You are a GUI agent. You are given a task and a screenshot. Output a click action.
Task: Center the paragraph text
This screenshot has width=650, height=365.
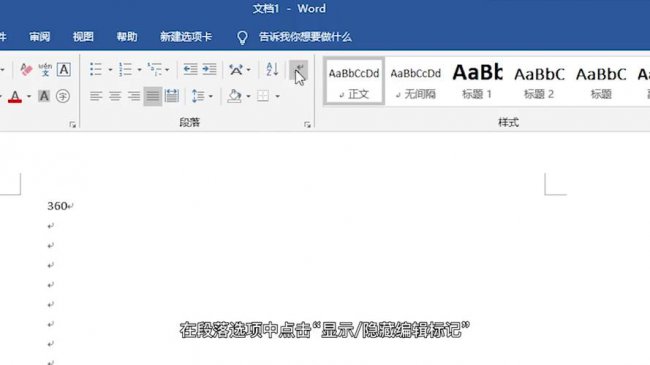pos(115,96)
